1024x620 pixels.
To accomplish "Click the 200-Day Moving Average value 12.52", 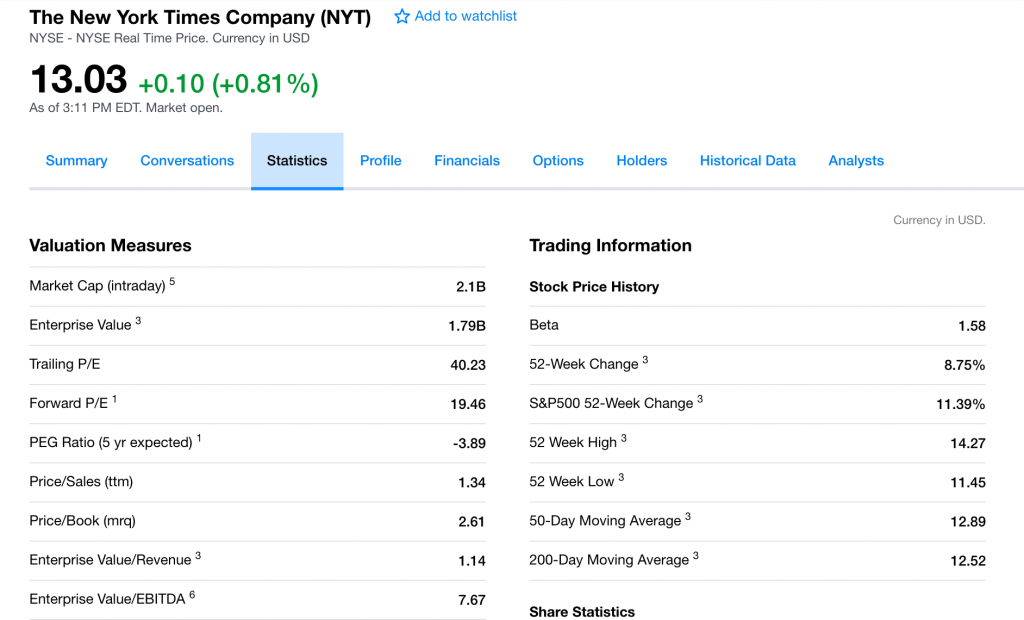I will click(x=968, y=561).
